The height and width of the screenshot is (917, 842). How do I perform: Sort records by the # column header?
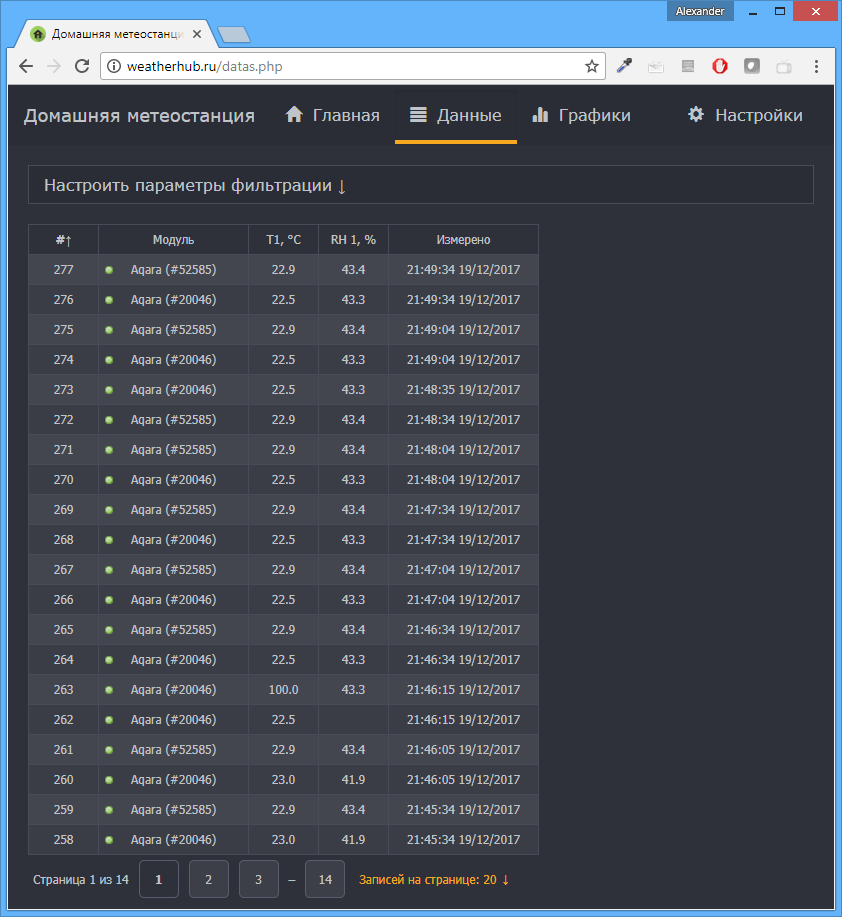63,239
